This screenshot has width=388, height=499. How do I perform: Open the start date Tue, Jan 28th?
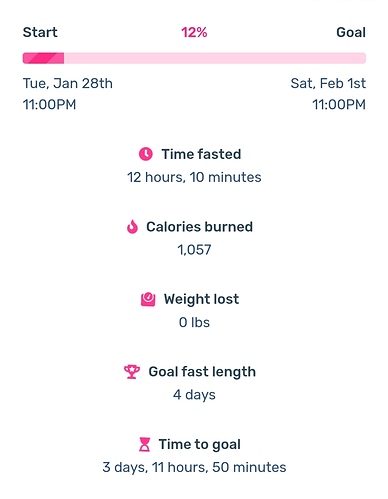point(68,83)
